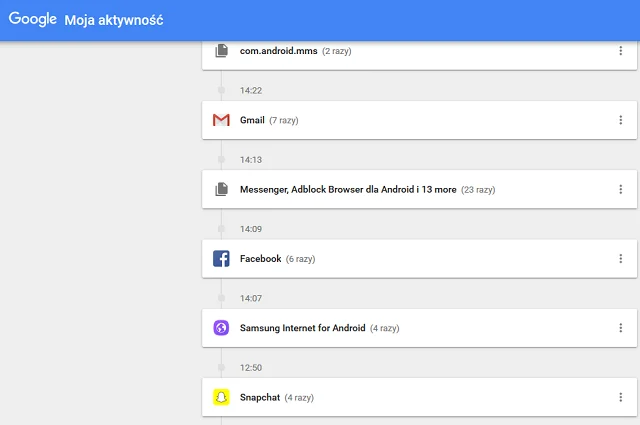Open more options for Samsung Internet entry
This screenshot has height=425, width=640.
tap(620, 328)
